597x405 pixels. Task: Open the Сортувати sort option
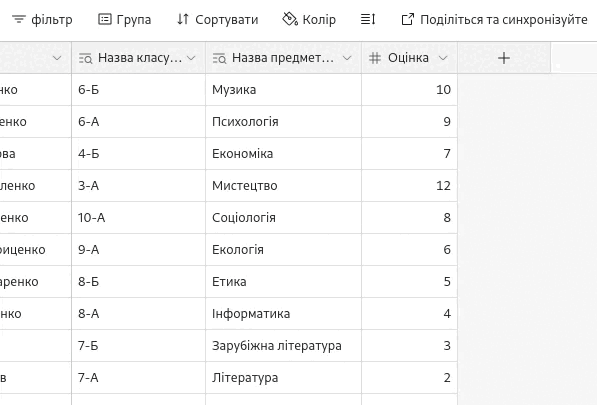217,19
